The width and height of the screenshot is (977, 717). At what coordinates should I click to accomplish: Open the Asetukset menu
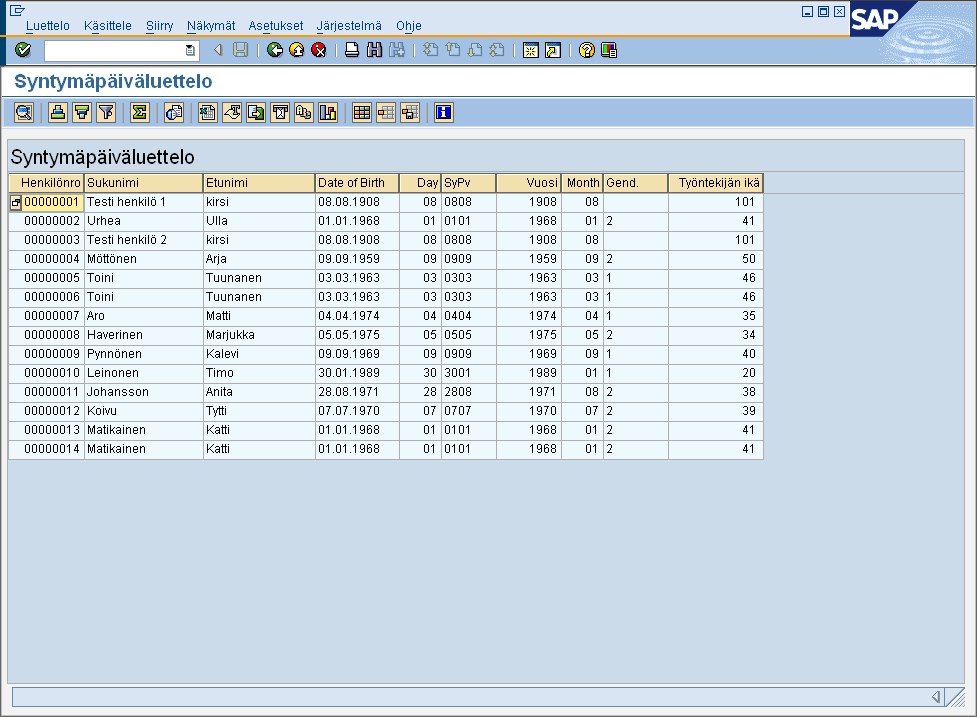[x=276, y=26]
